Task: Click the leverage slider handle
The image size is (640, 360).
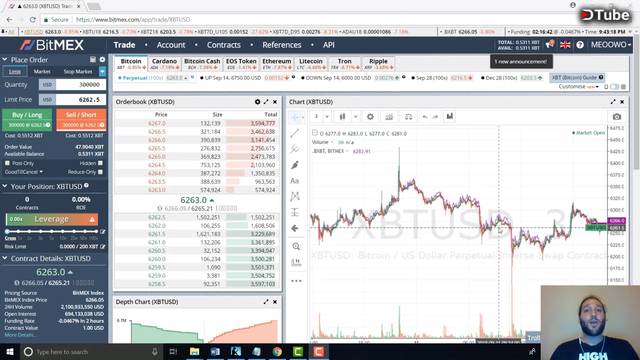Action: (x=7, y=231)
